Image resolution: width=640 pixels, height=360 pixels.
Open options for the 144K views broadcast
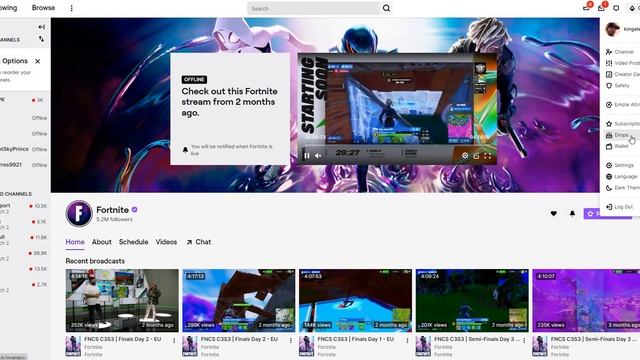click(407, 340)
